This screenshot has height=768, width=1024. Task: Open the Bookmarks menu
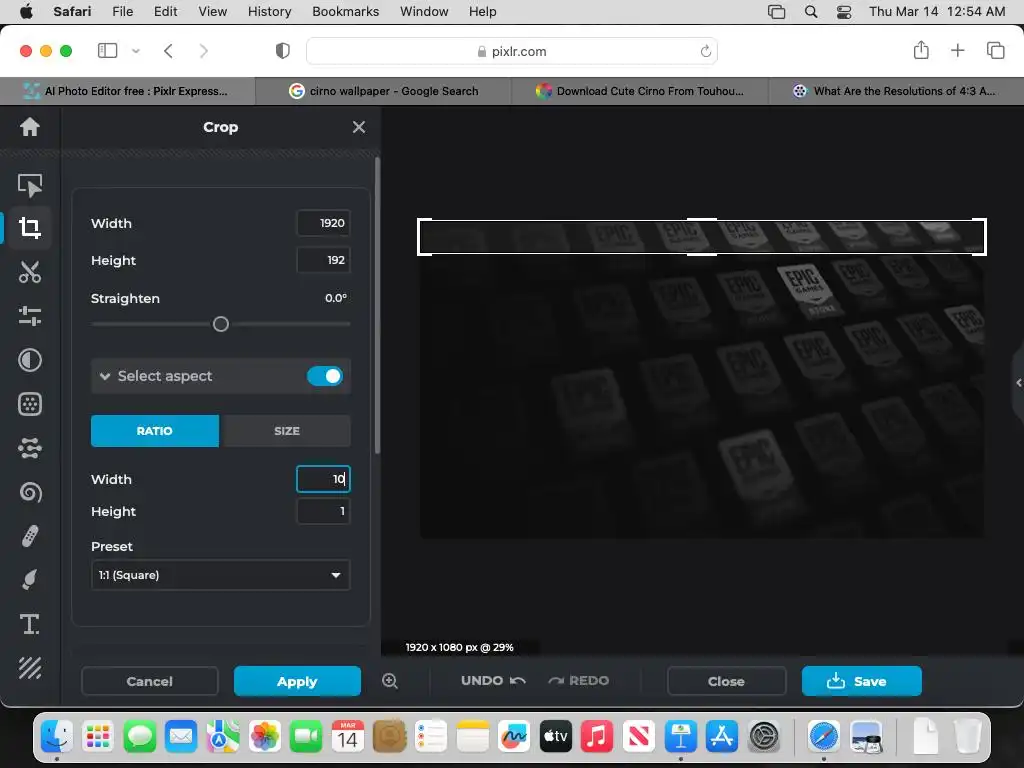click(345, 11)
